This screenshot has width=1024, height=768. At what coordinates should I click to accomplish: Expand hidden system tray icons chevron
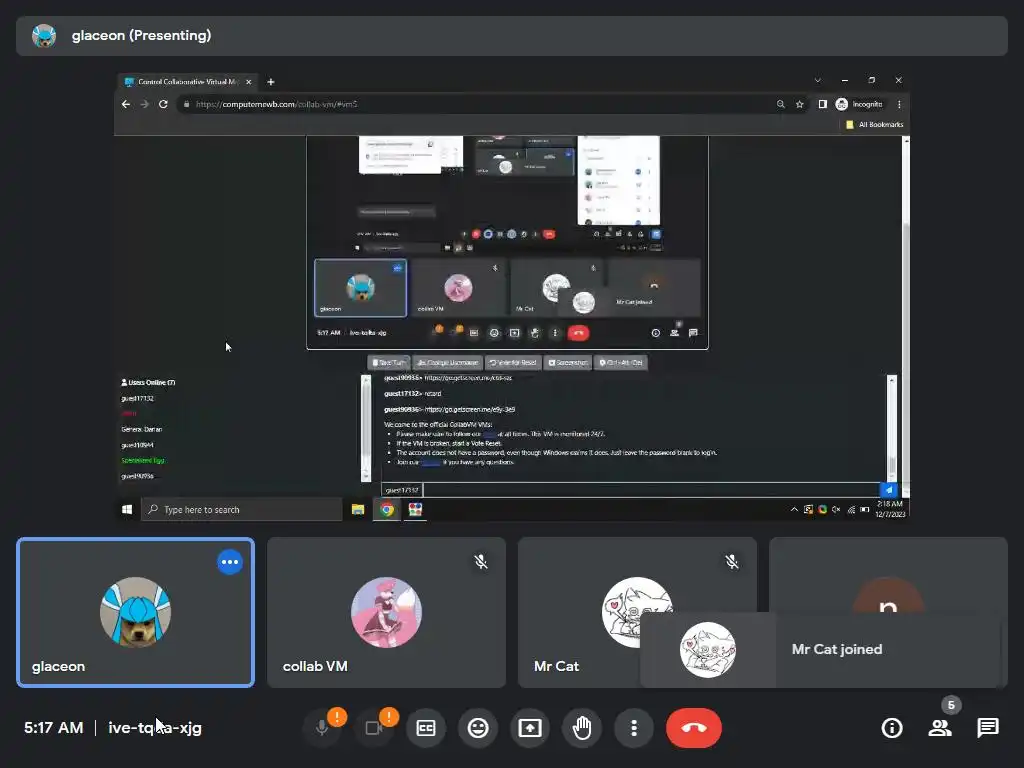pos(794,509)
